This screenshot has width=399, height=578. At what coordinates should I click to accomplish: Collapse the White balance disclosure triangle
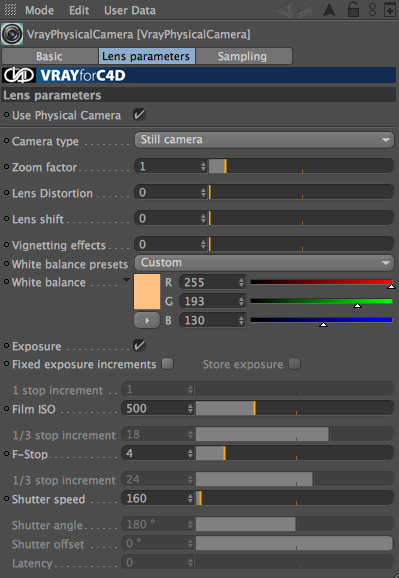126,281
